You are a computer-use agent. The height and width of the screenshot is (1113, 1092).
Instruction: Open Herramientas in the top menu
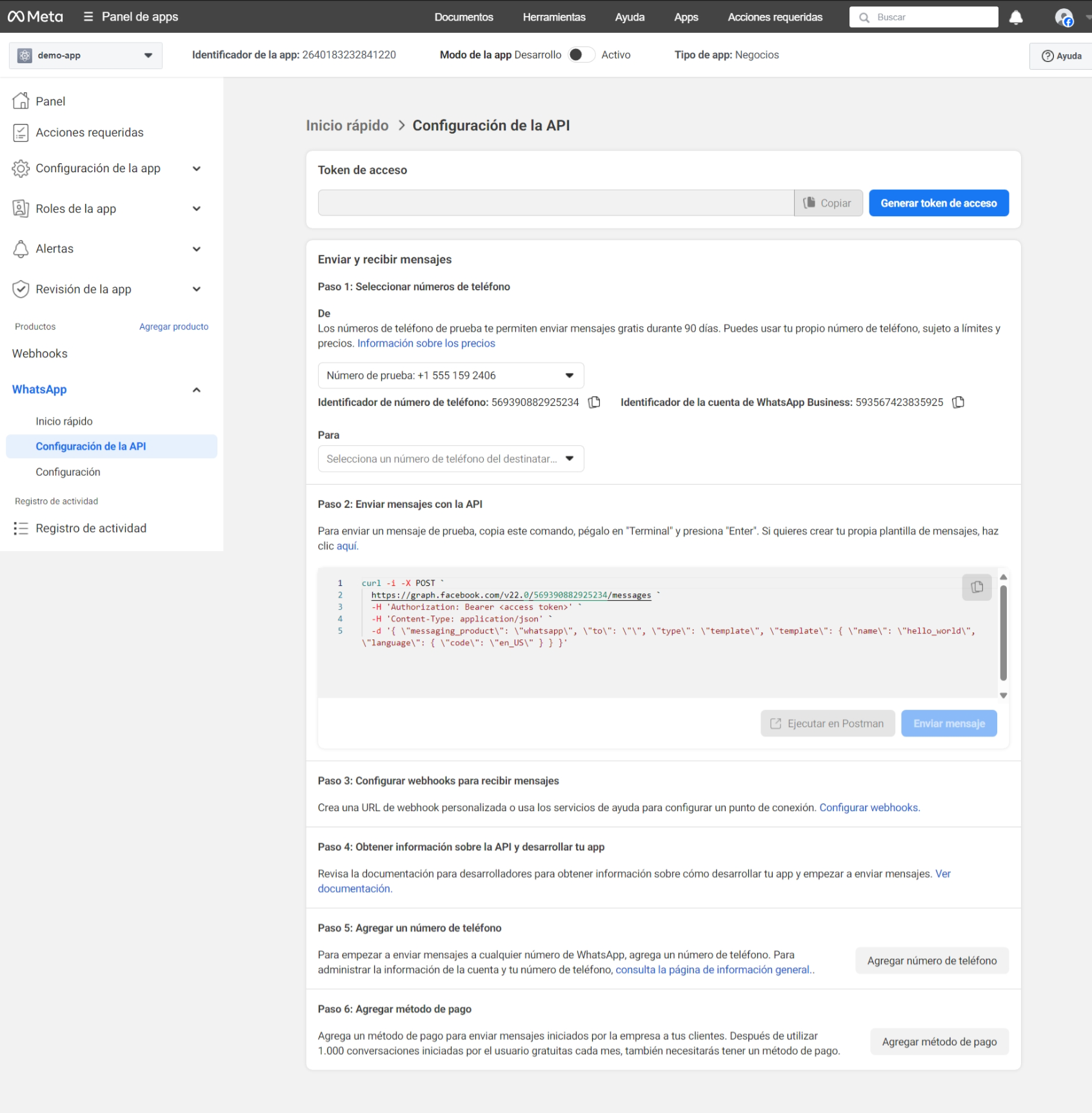point(553,17)
